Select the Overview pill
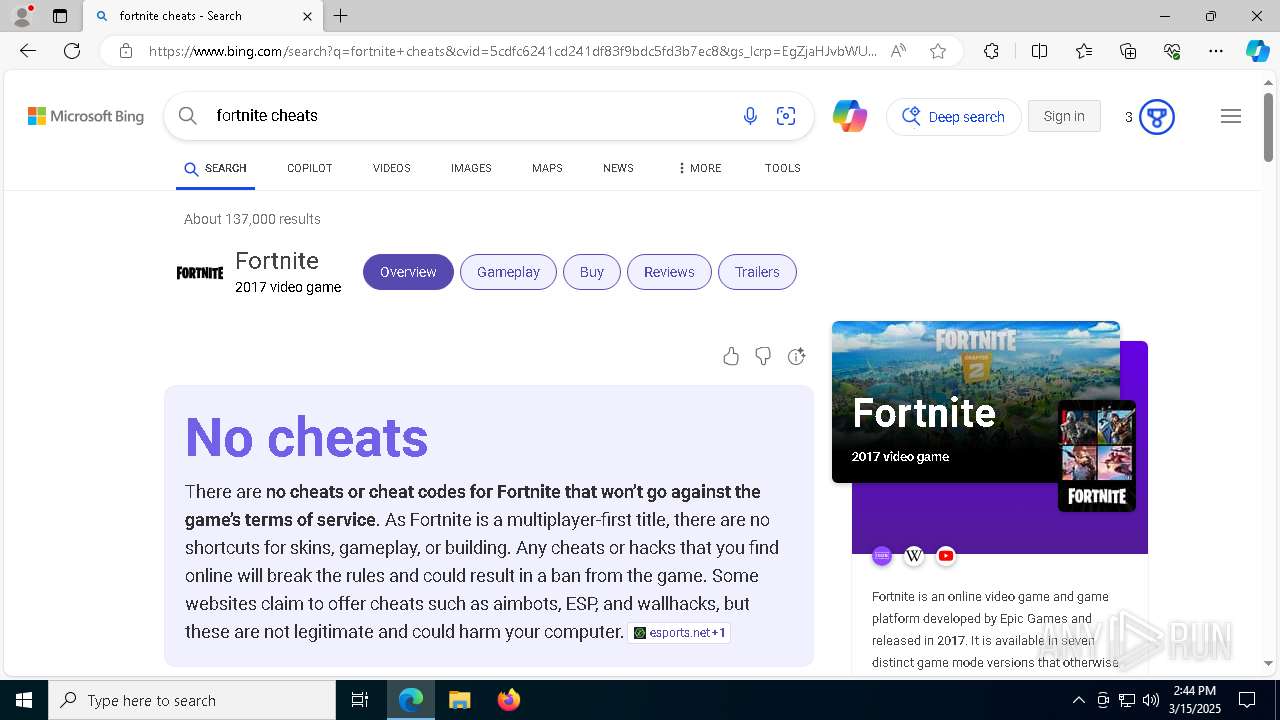The image size is (1280, 720). click(x=408, y=272)
